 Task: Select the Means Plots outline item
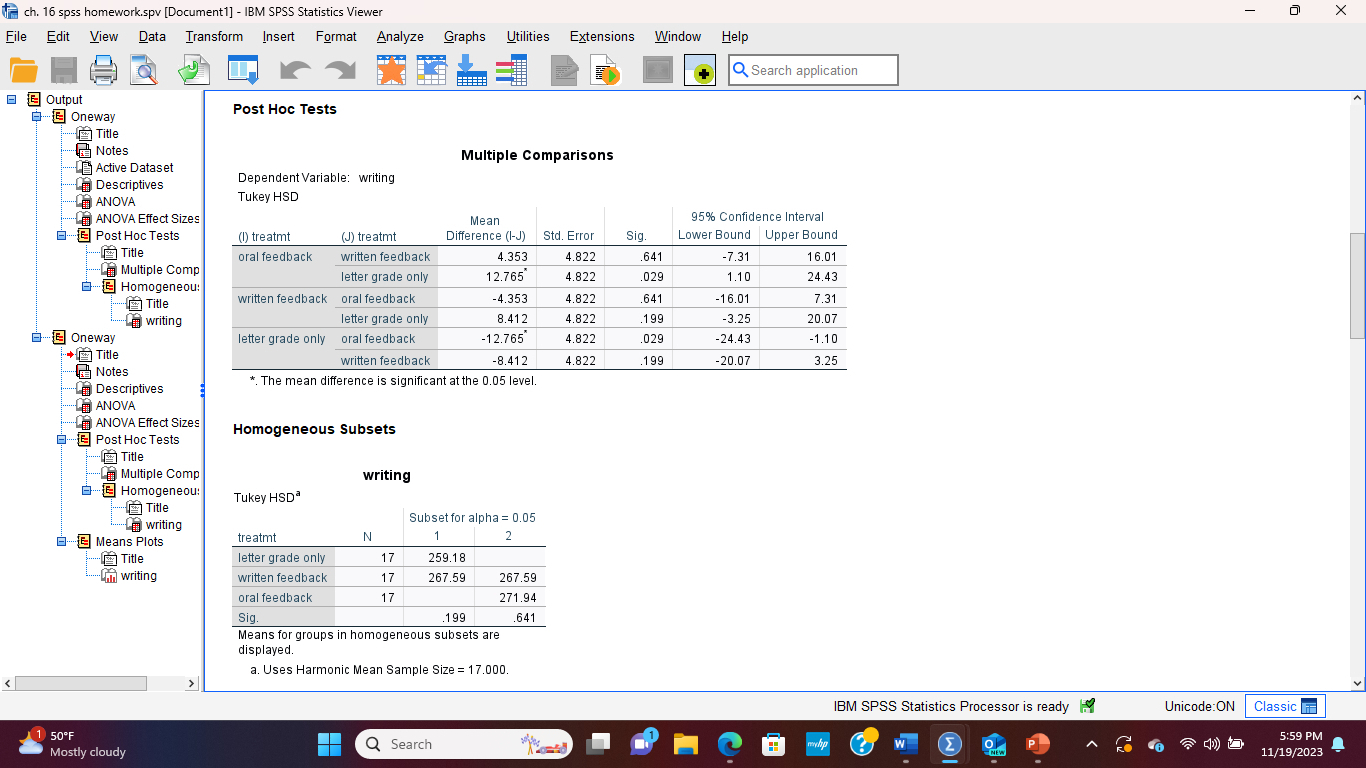click(129, 542)
